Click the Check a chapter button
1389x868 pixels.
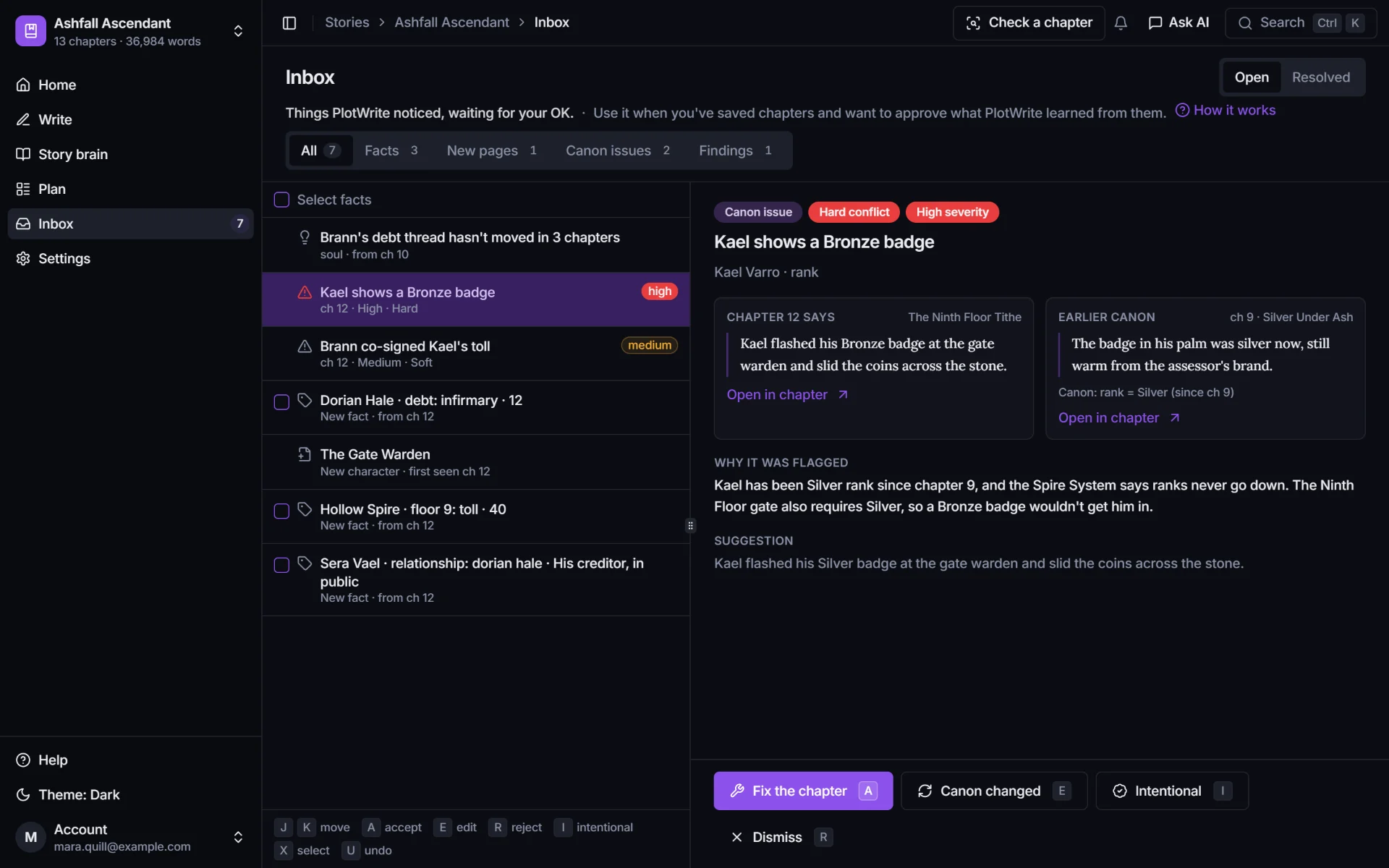click(1028, 22)
